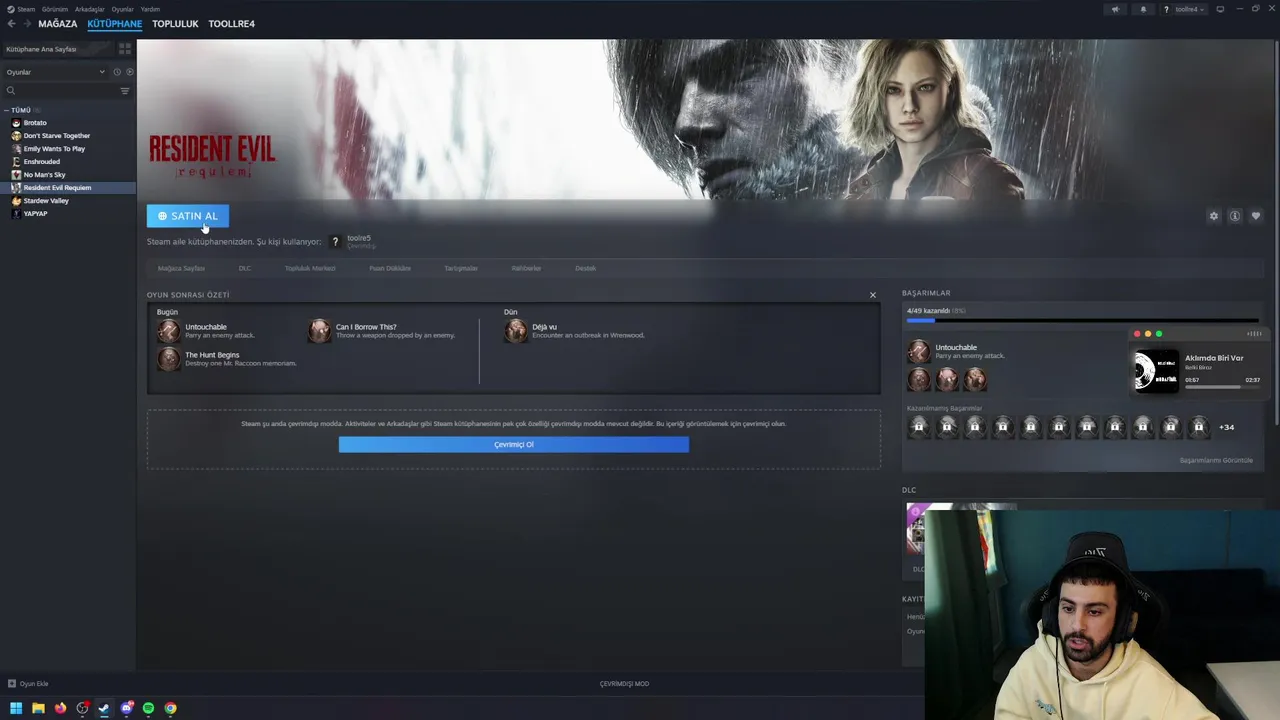This screenshot has width=1280, height=720.
Task: Click ÇEVRİMDIŞI MOD status text
Action: point(624,684)
